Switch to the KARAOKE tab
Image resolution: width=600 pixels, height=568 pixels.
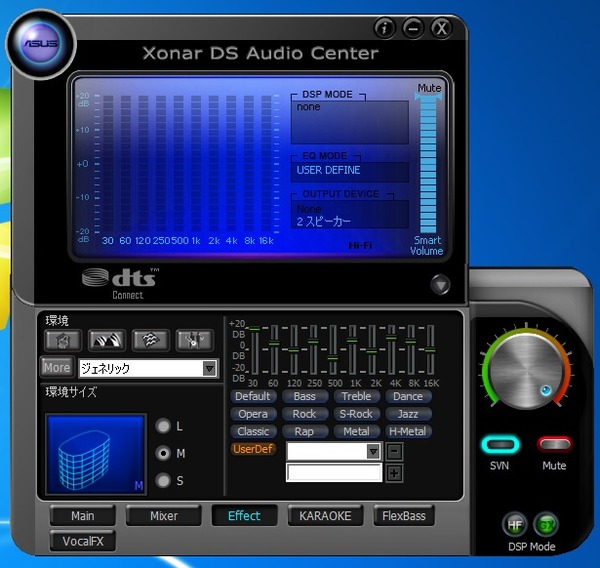[325, 516]
